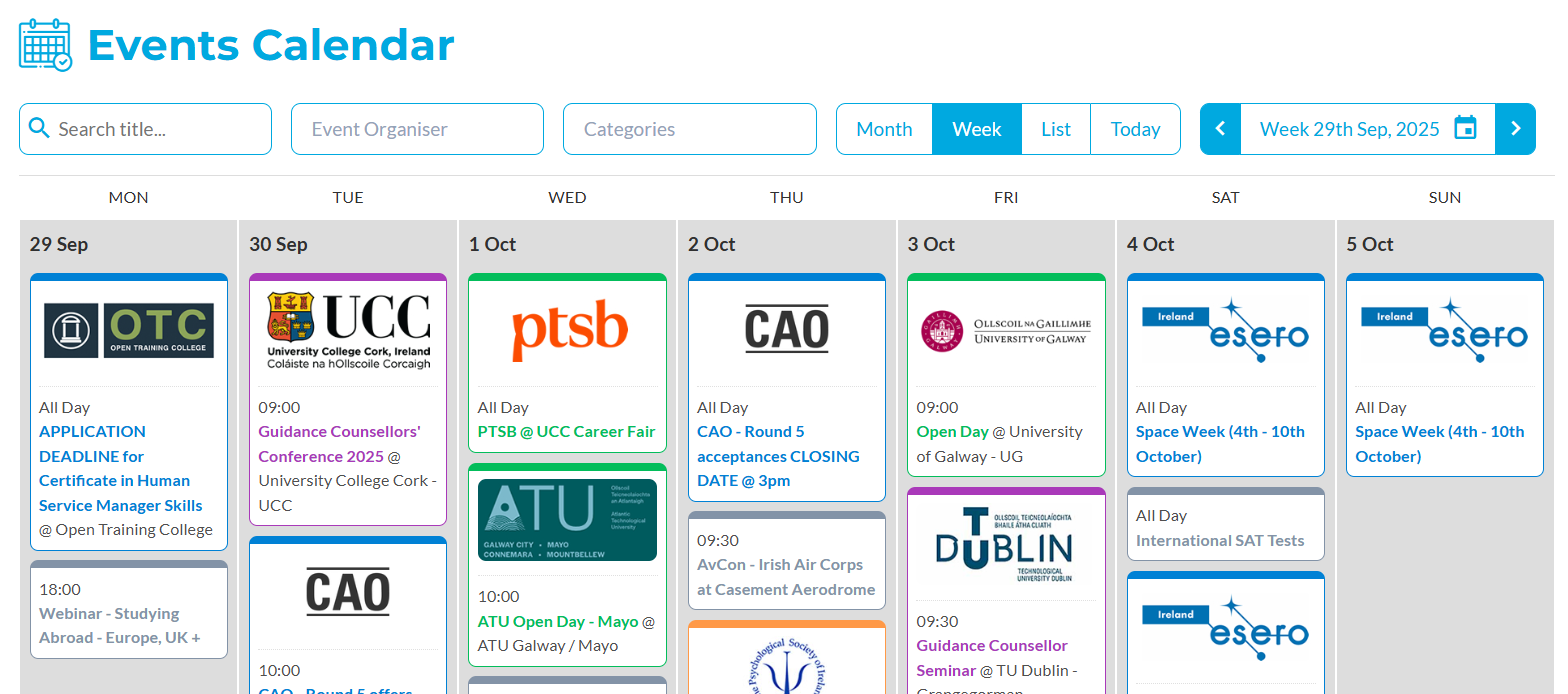
Task: Click the Events Calendar header icon
Action: point(46,45)
